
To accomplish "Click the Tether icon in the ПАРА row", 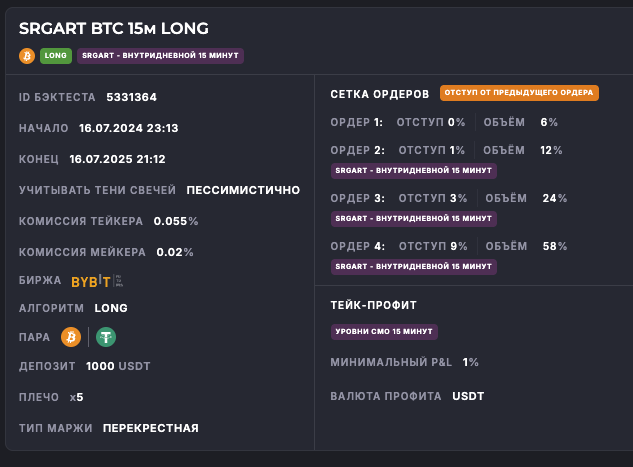I will pos(105,337).
